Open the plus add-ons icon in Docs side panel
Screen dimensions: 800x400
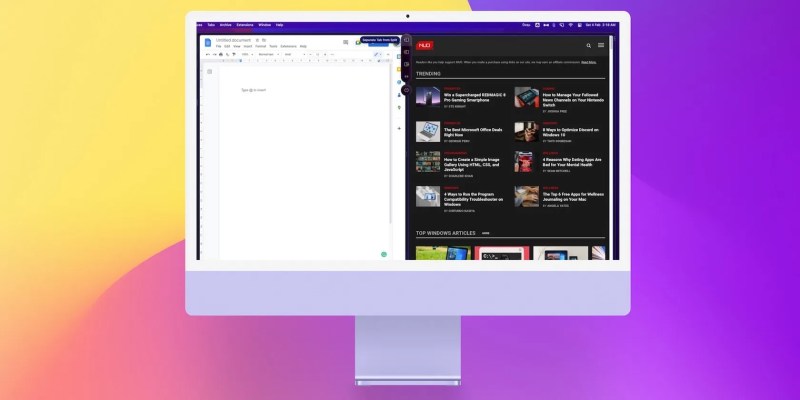click(399, 129)
